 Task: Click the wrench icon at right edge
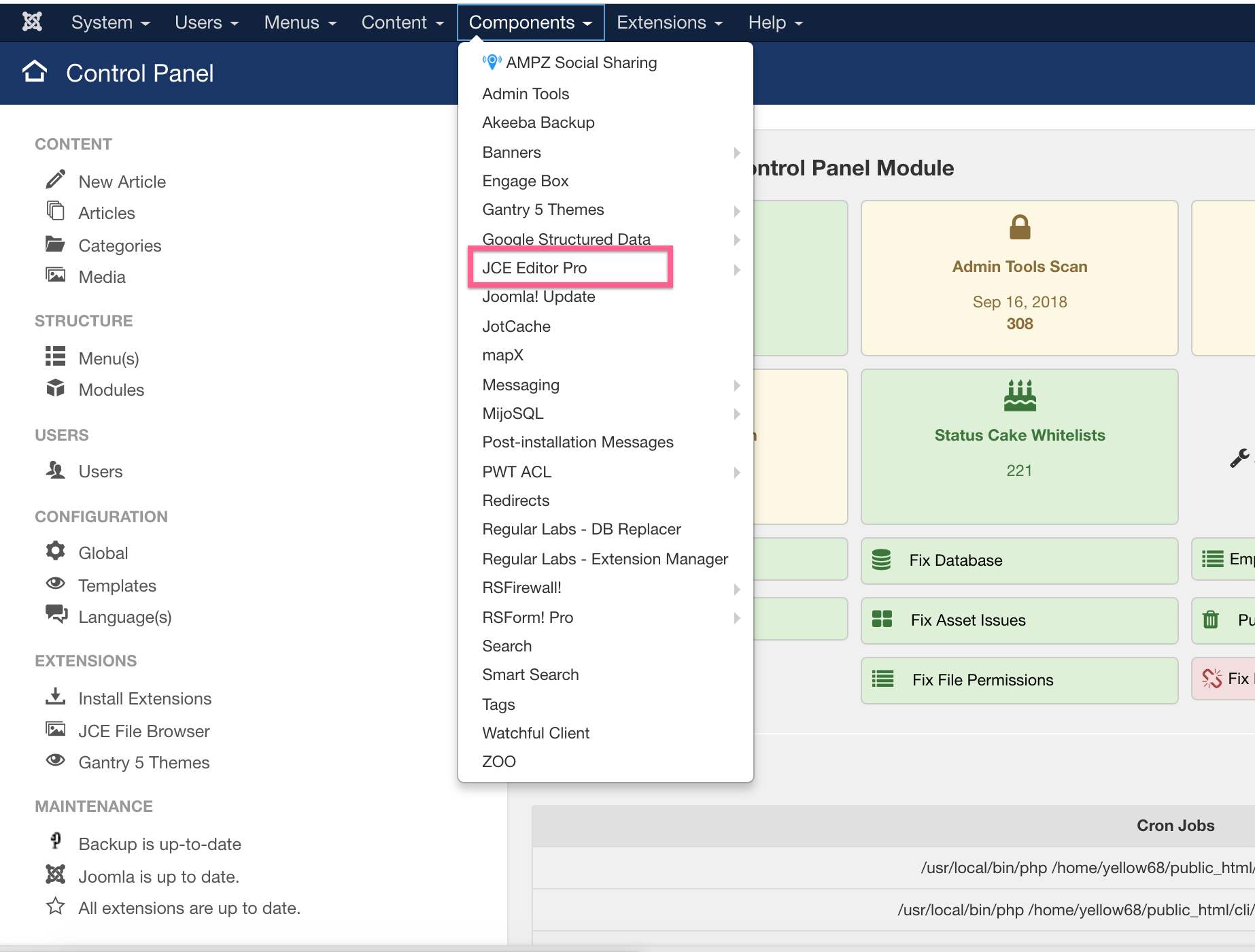[x=1240, y=458]
